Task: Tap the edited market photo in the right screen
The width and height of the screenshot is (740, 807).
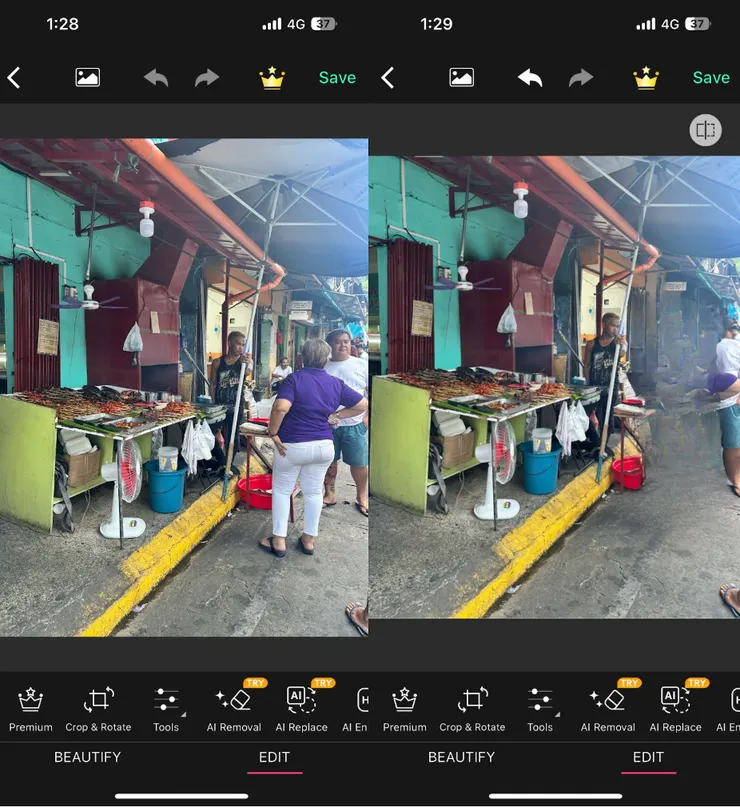Action: [555, 387]
